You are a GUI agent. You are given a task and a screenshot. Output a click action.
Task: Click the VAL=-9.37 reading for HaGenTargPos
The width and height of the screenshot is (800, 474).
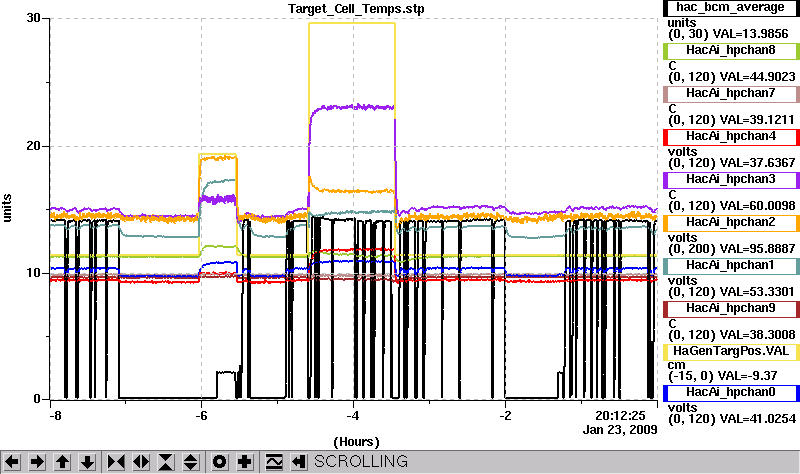[x=747, y=377]
